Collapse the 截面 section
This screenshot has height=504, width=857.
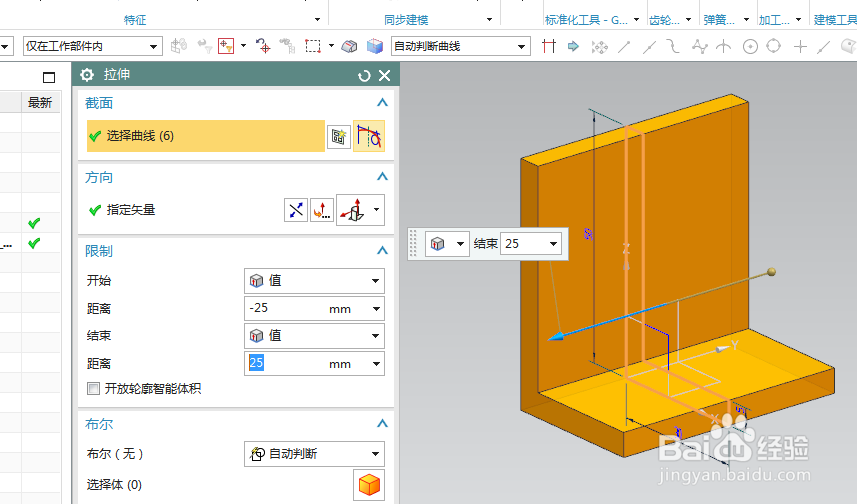click(x=383, y=103)
